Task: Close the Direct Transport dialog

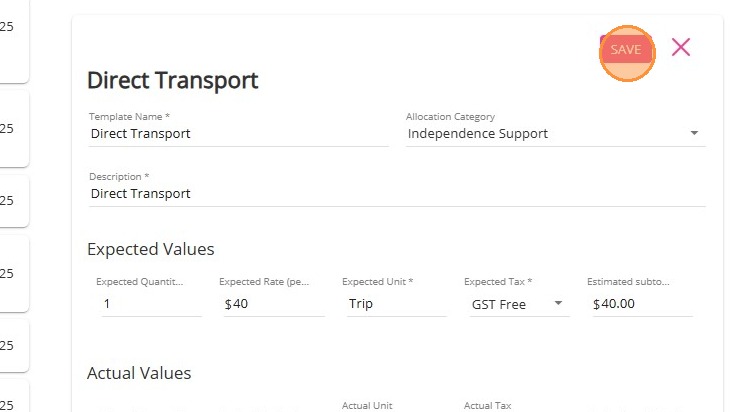Action: [681, 47]
